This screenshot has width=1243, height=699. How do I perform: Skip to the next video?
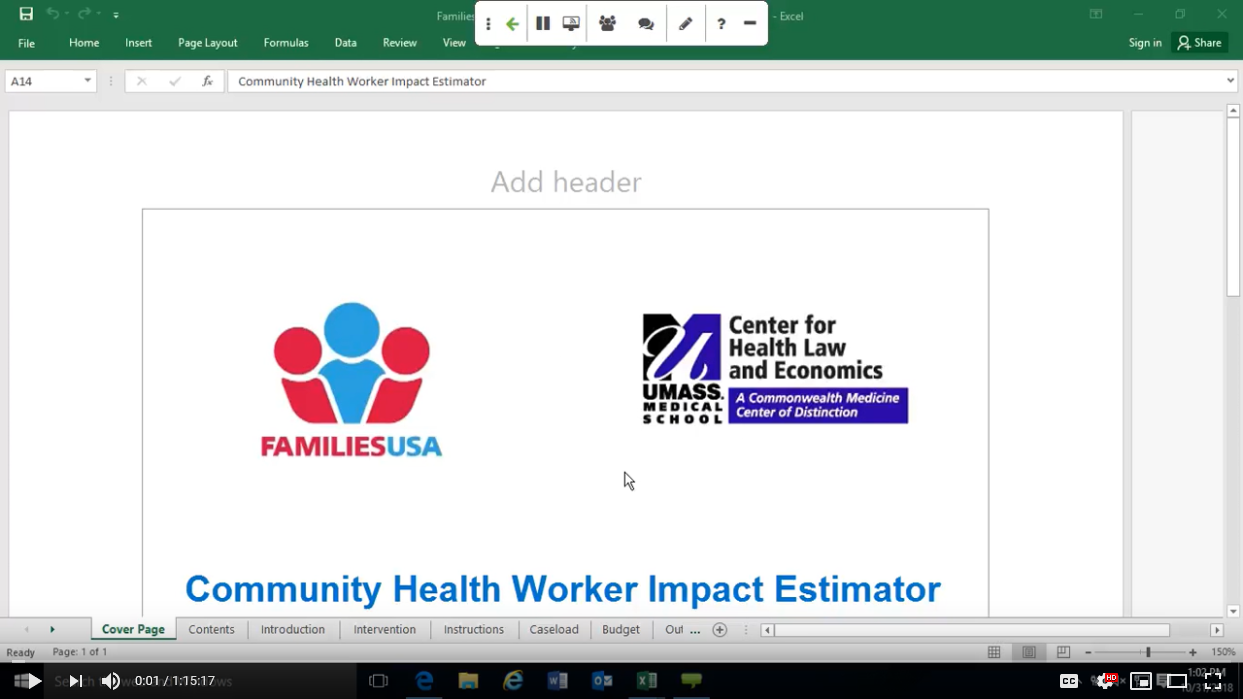(x=76, y=681)
